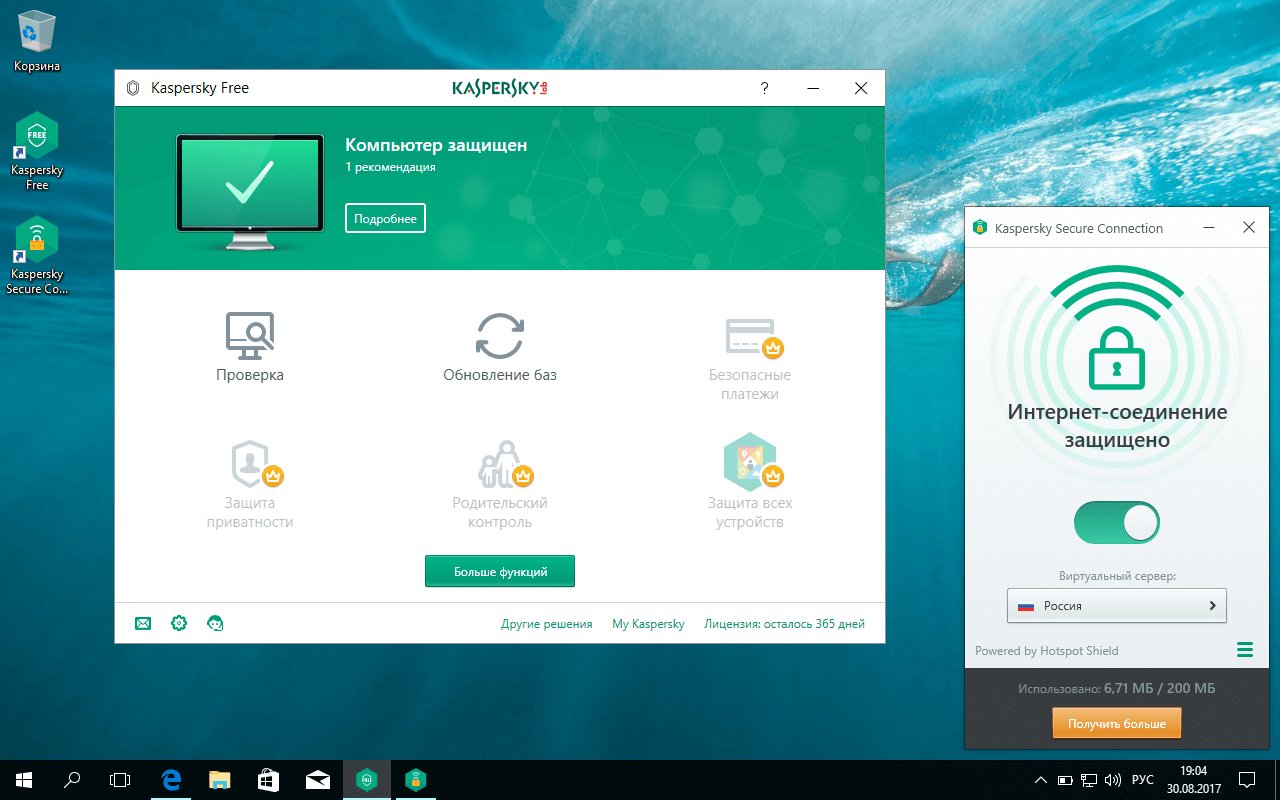Viewport: 1280px width, 800px height.
Task: Open the Action Center notifications icon
Action: (x=1247, y=779)
